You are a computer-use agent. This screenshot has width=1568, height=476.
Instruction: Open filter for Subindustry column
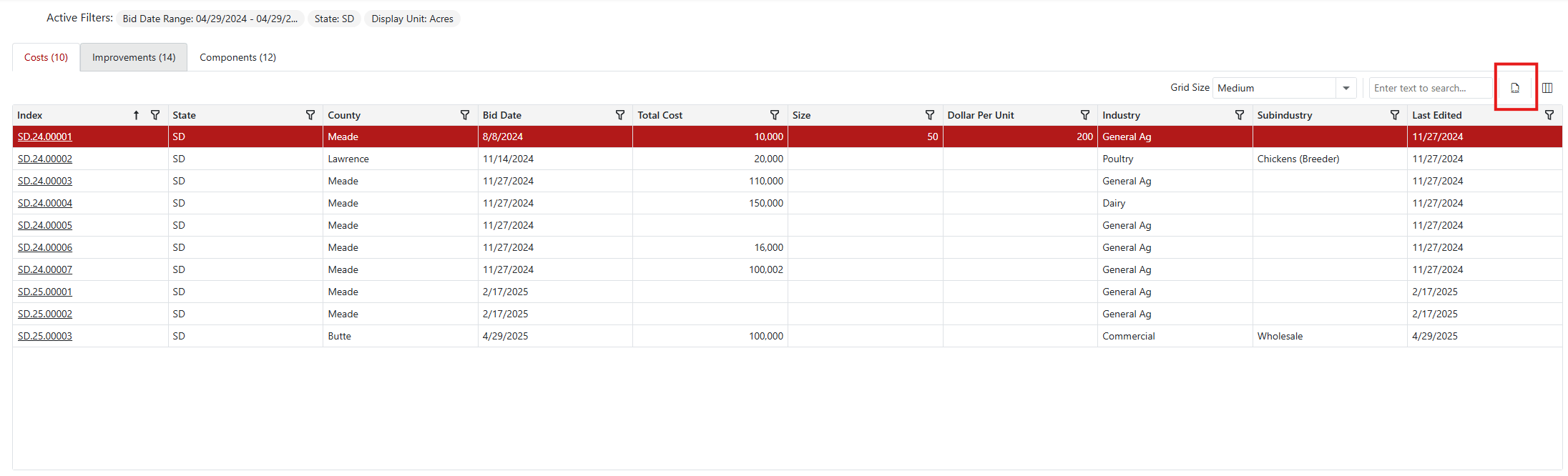(1395, 115)
